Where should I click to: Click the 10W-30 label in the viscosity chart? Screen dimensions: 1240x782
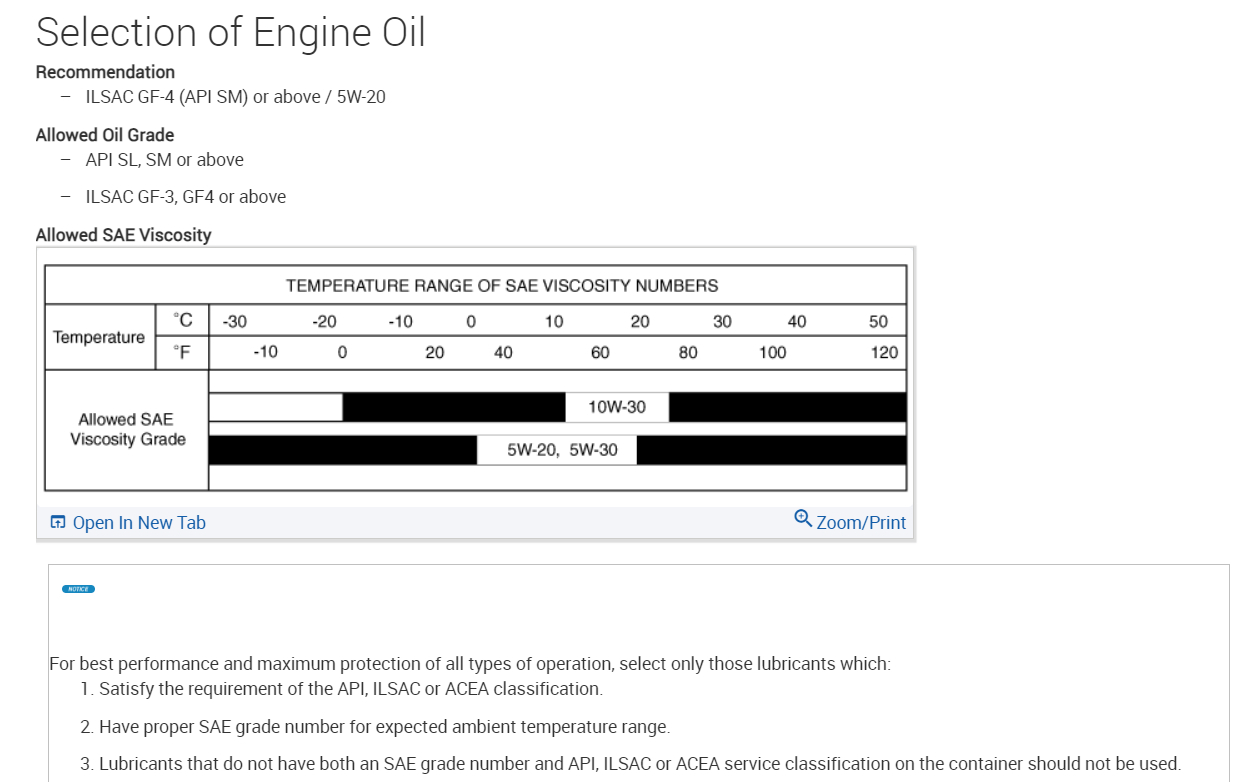(x=617, y=407)
